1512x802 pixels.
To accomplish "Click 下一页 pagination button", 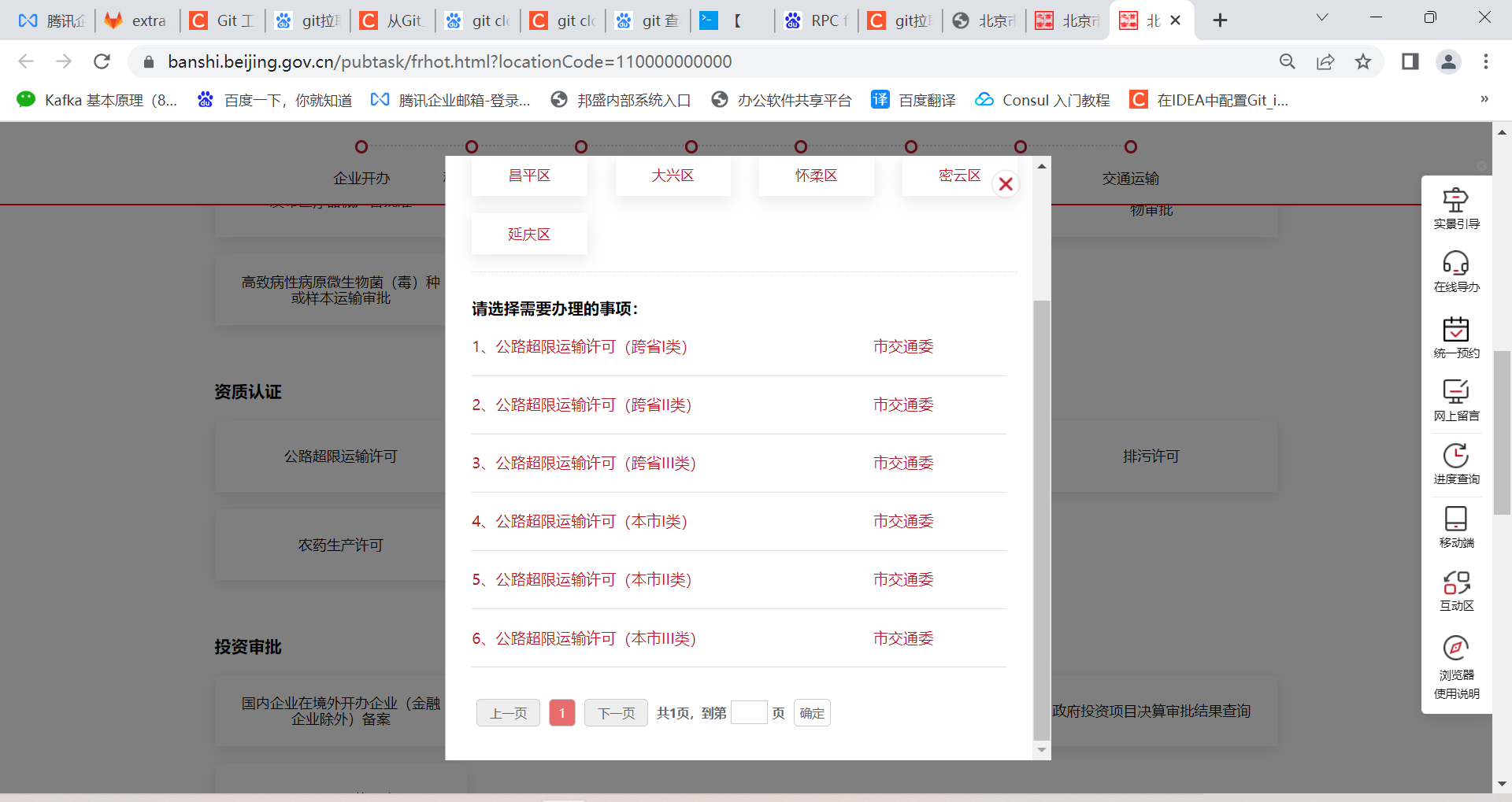I will [616, 713].
